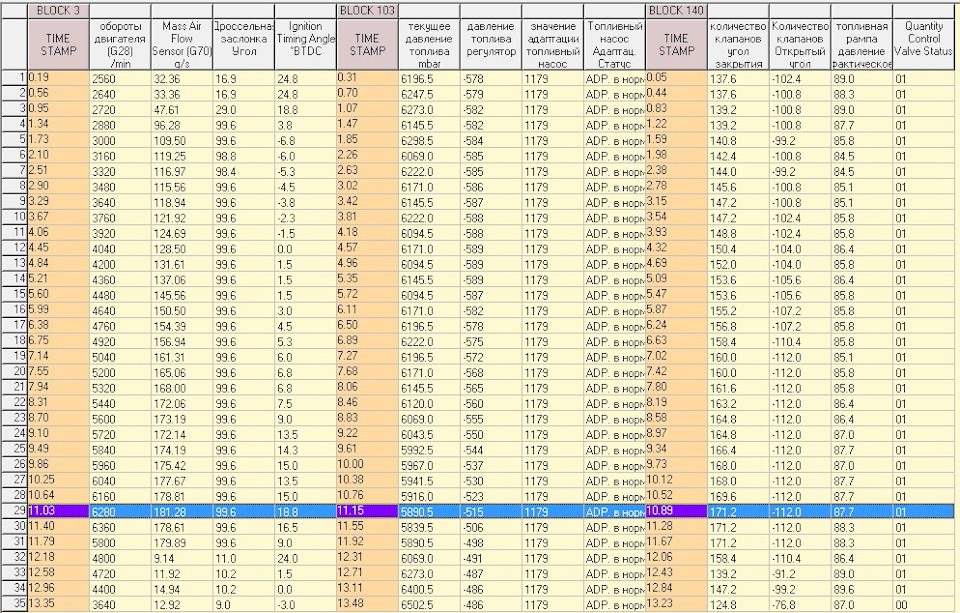This screenshot has height=613, width=960.
Task: Click the BLOCK 140 group header
Action: [x=676, y=9]
